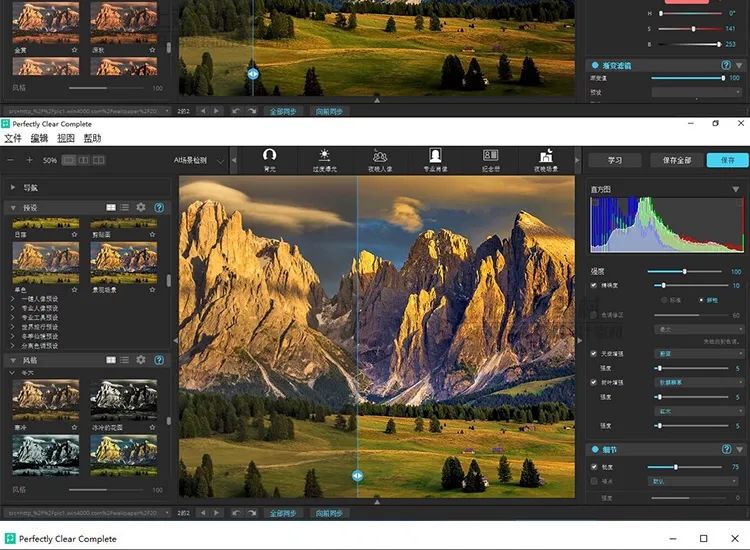Screen dimensions: 750x550
Task: Open the 视图 View menu
Action: tap(66, 138)
